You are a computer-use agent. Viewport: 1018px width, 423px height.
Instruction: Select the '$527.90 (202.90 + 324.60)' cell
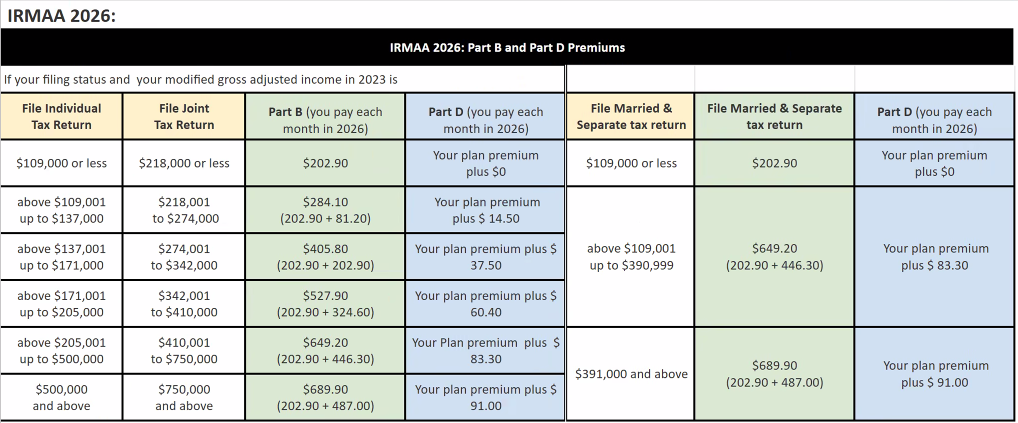(325, 304)
